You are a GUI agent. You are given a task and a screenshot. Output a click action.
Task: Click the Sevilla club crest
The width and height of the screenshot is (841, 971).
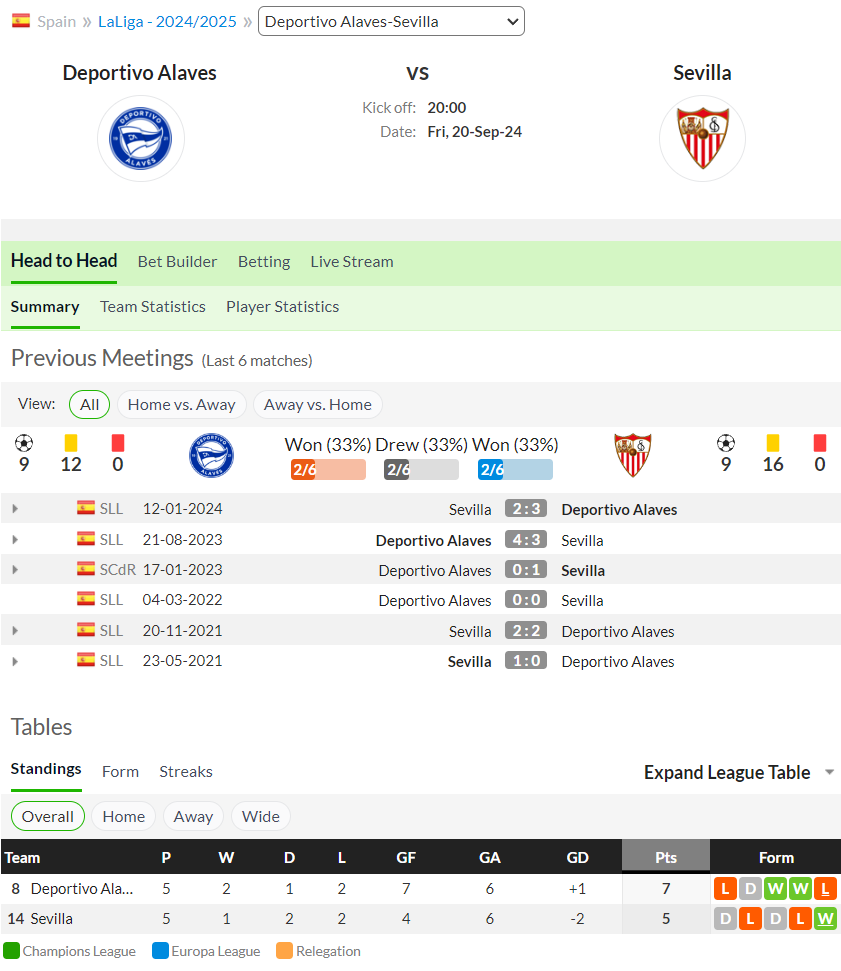[702, 139]
